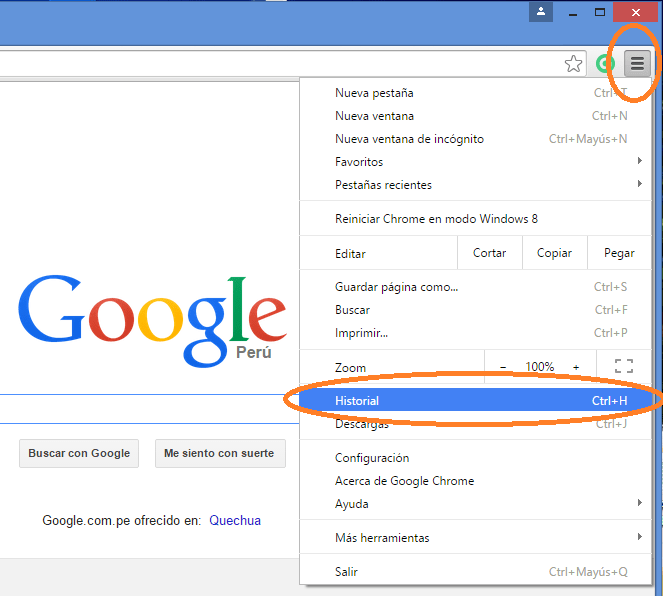Choose Guardar página como... entry
This screenshot has height=596, width=663.
click(x=475, y=287)
